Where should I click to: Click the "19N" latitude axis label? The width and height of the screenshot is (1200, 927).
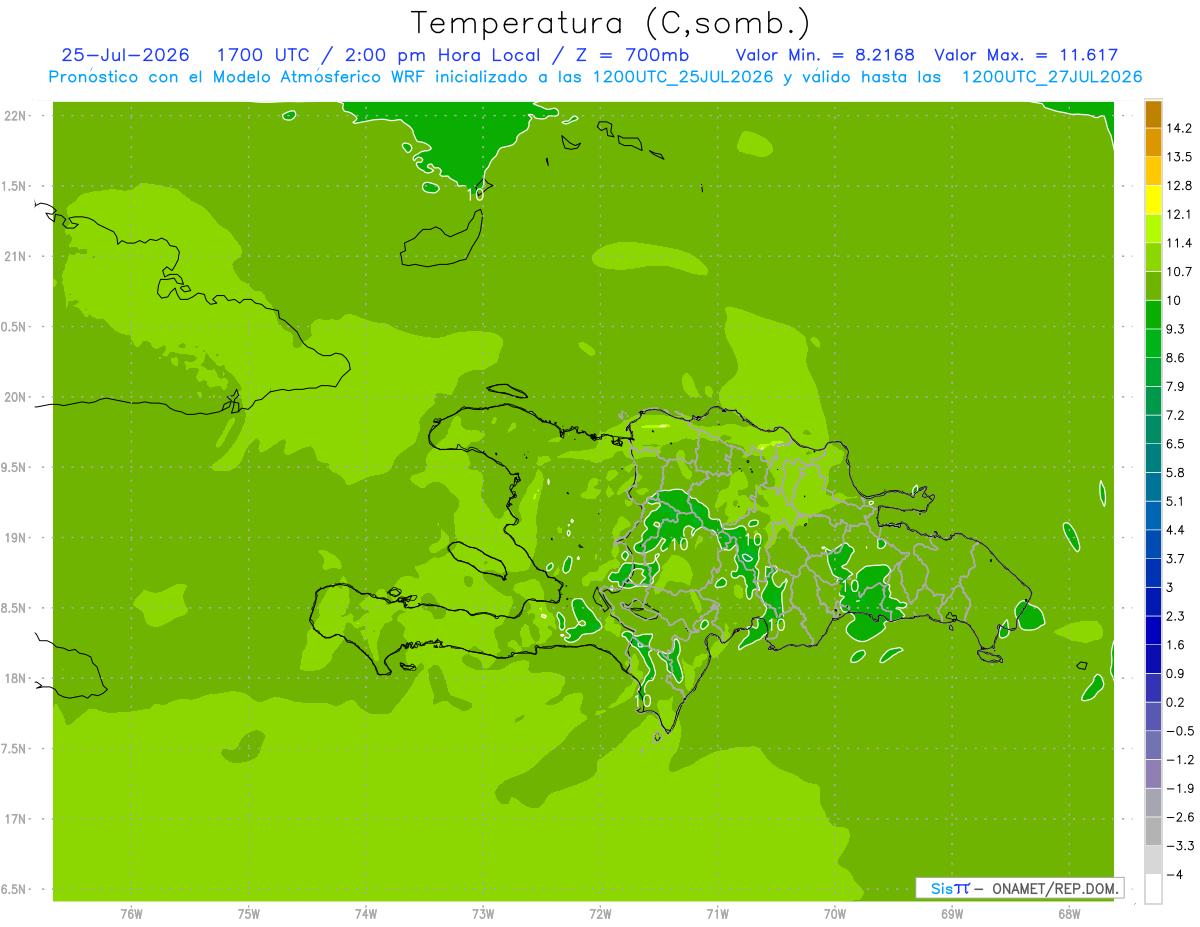click(x=17, y=538)
